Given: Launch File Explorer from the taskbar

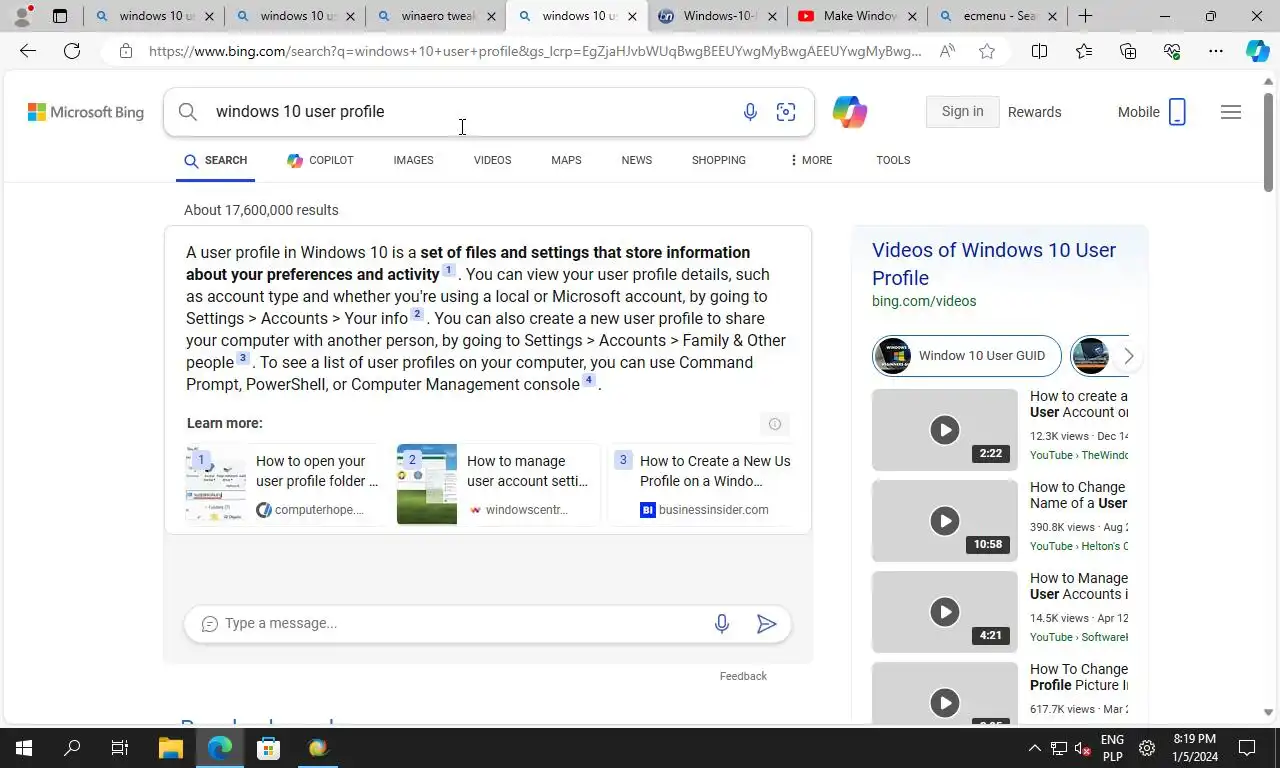Looking at the screenshot, I should pyautogui.click(x=171, y=748).
